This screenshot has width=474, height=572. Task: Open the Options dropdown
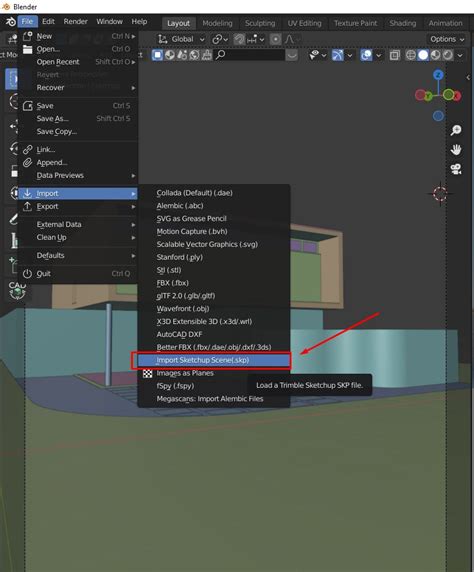pos(447,39)
